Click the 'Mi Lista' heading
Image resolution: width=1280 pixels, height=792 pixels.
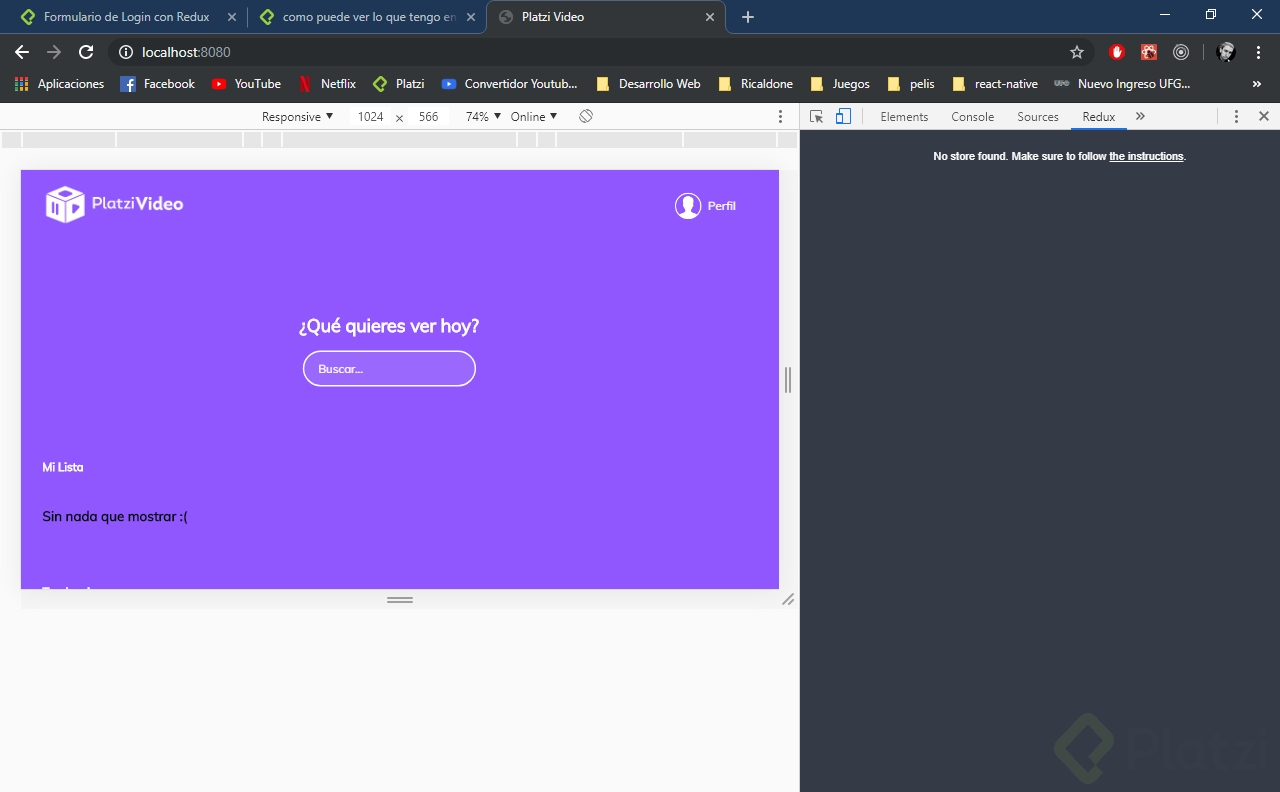pyautogui.click(x=63, y=468)
